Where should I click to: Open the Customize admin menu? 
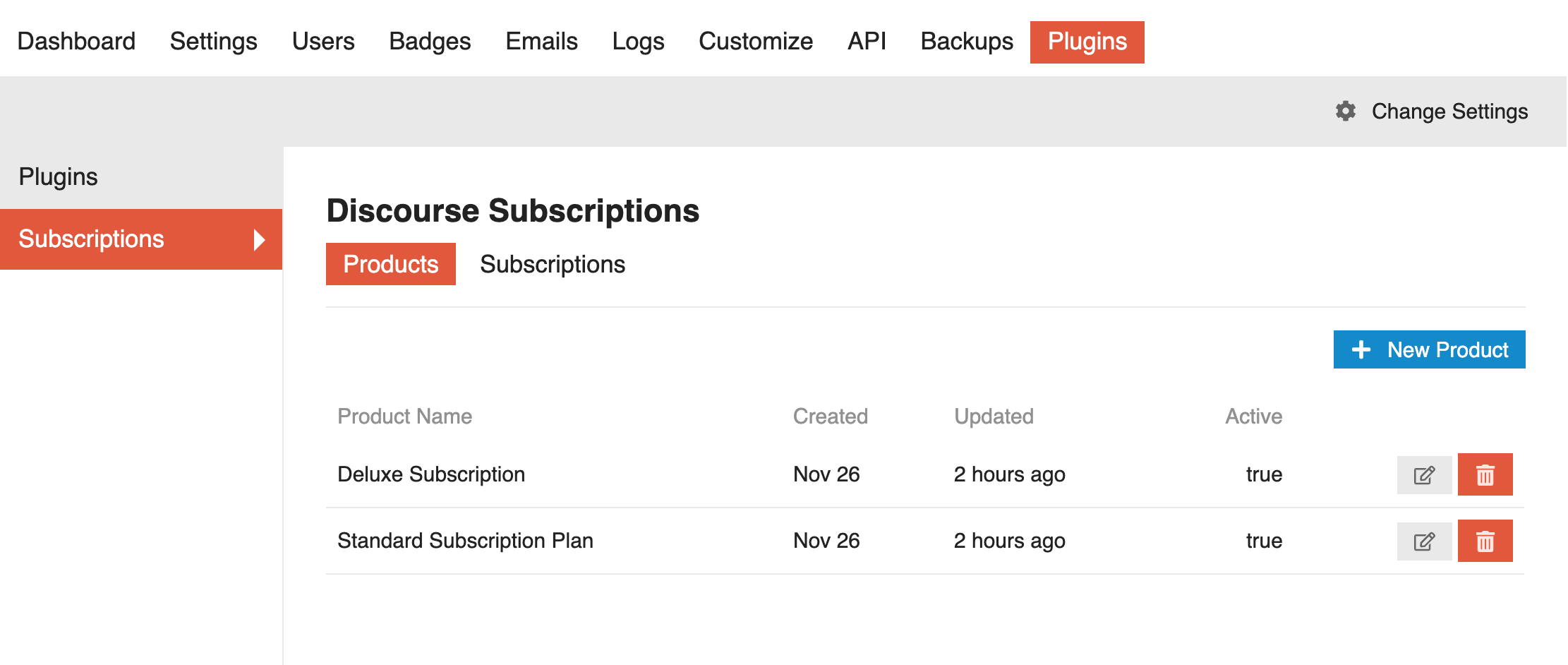pyautogui.click(x=756, y=41)
